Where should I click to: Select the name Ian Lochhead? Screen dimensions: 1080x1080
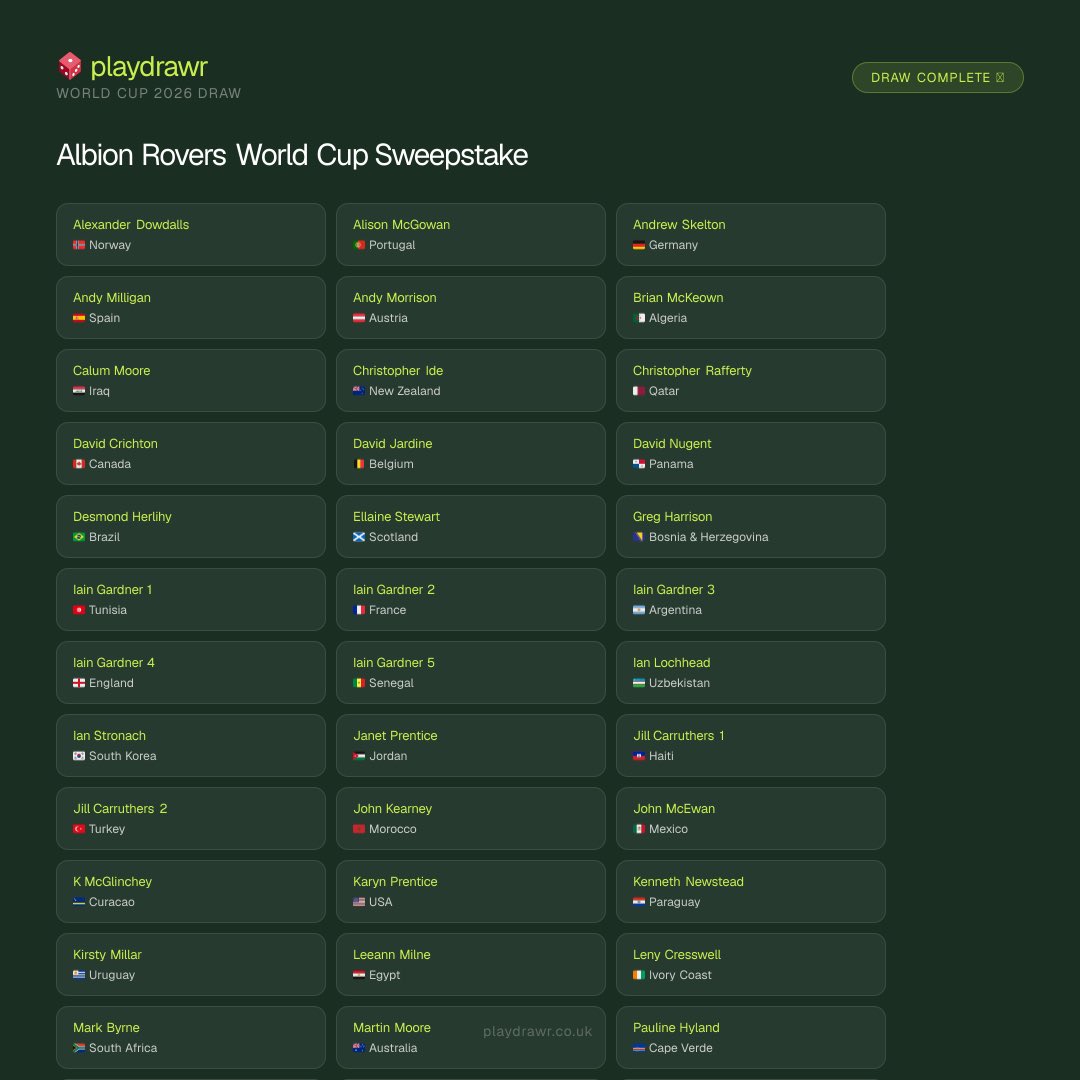point(672,663)
